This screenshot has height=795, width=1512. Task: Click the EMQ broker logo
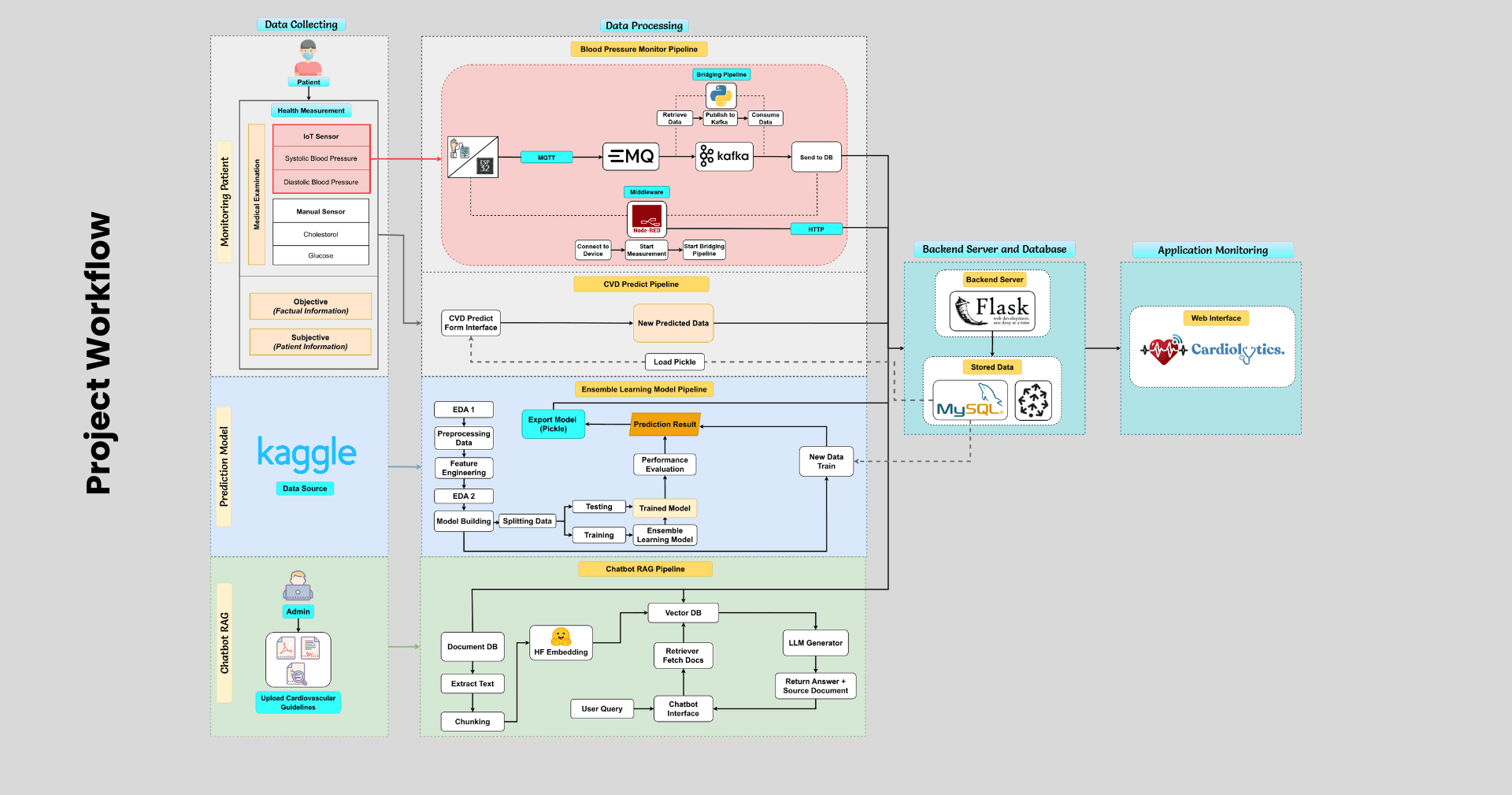point(631,157)
